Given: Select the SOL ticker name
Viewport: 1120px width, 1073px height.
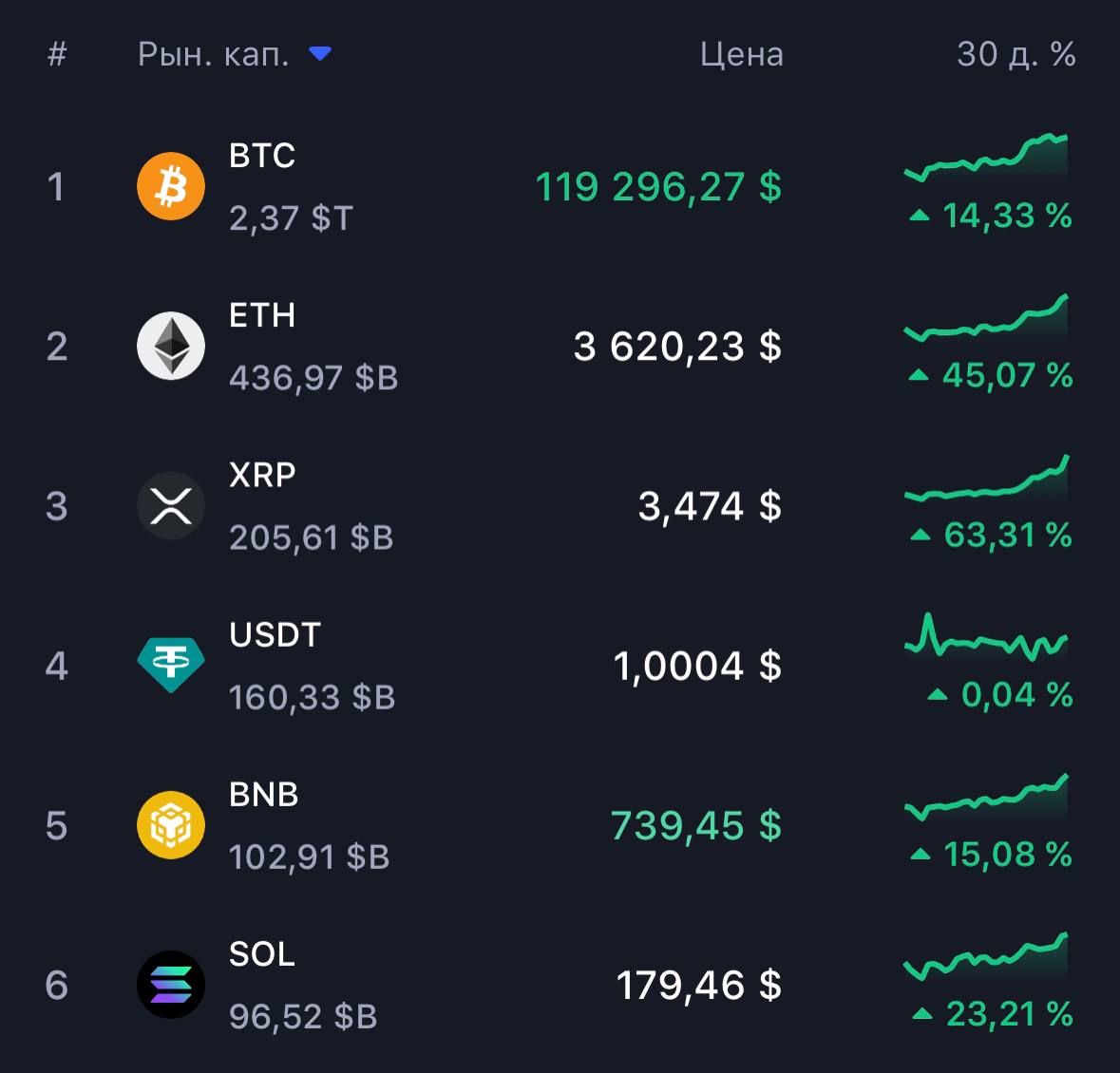Looking at the screenshot, I should (261, 954).
